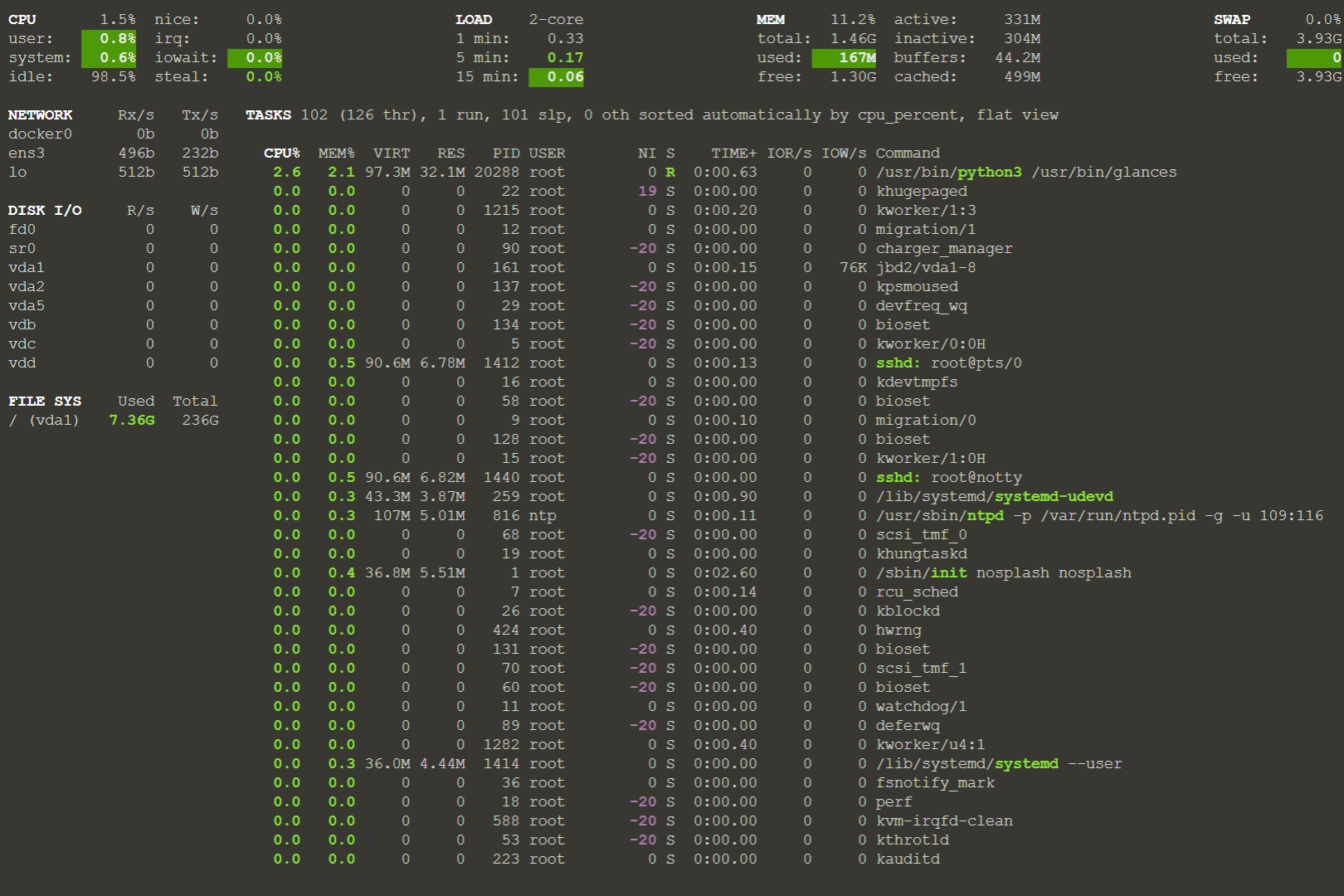Select the sshd: root@pts/0 process
Screen dimensions: 1344x896
pos(648,363)
